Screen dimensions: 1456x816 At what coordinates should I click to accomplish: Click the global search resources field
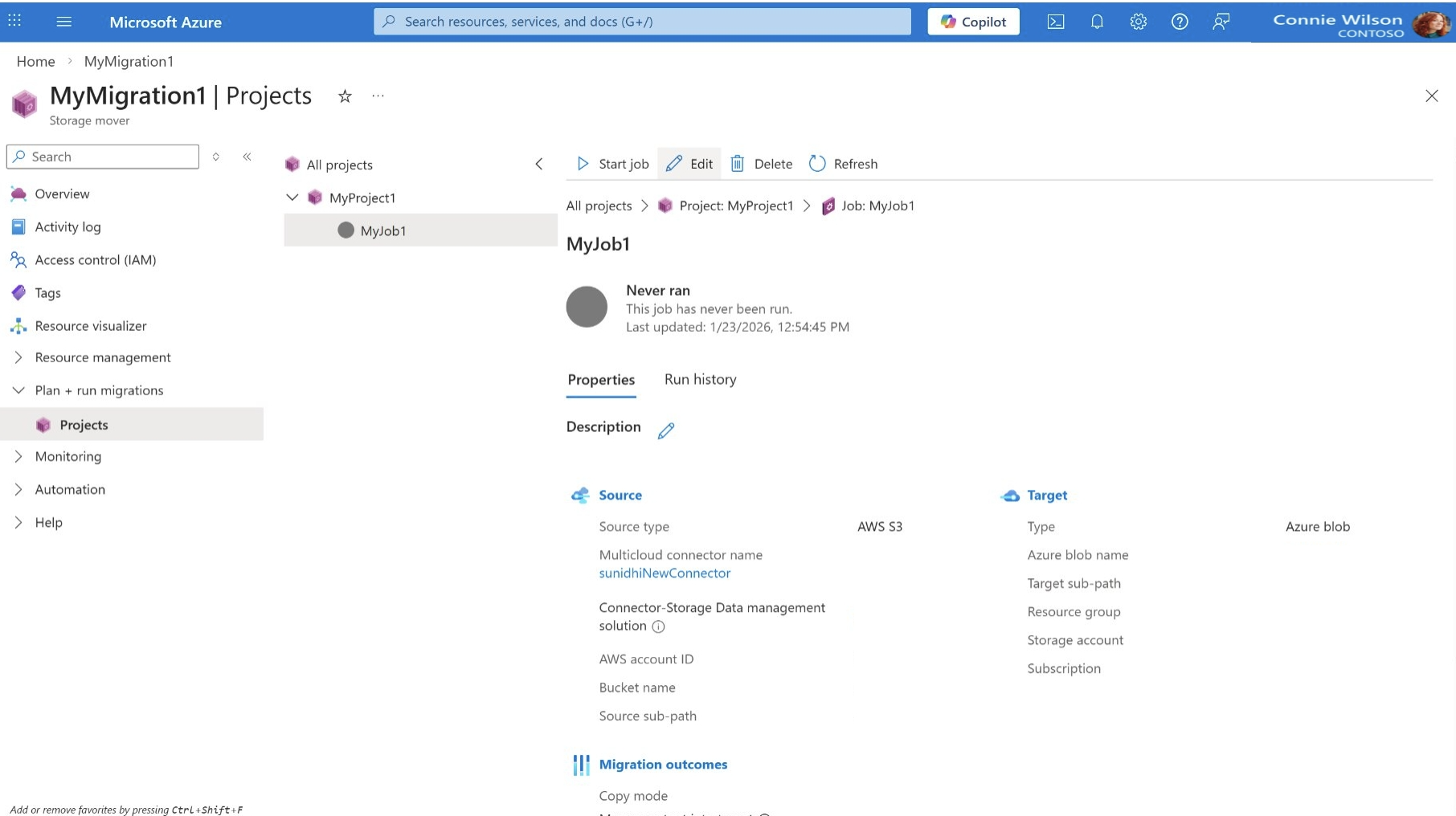tap(642, 22)
